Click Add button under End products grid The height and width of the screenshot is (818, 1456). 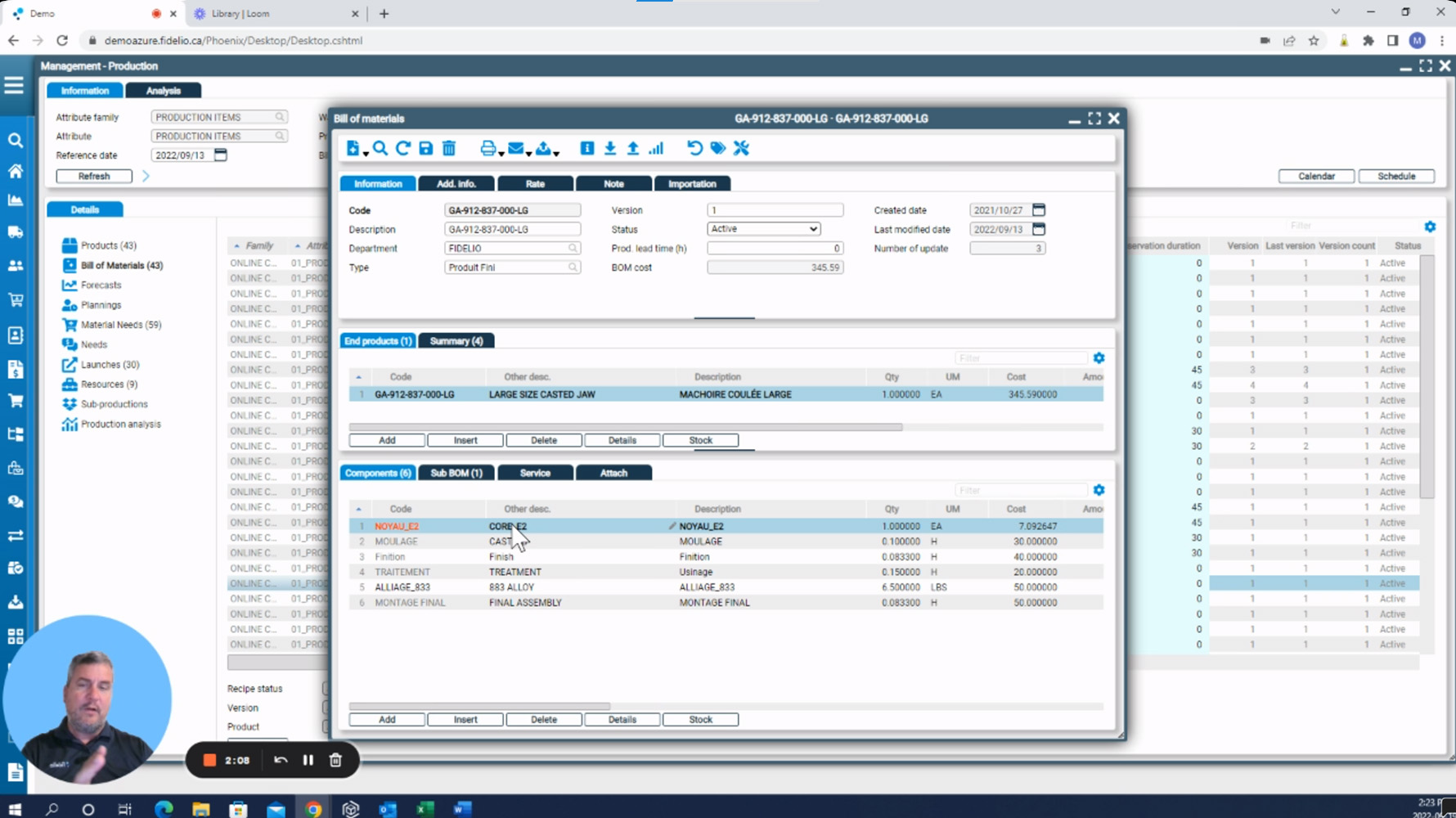point(387,440)
